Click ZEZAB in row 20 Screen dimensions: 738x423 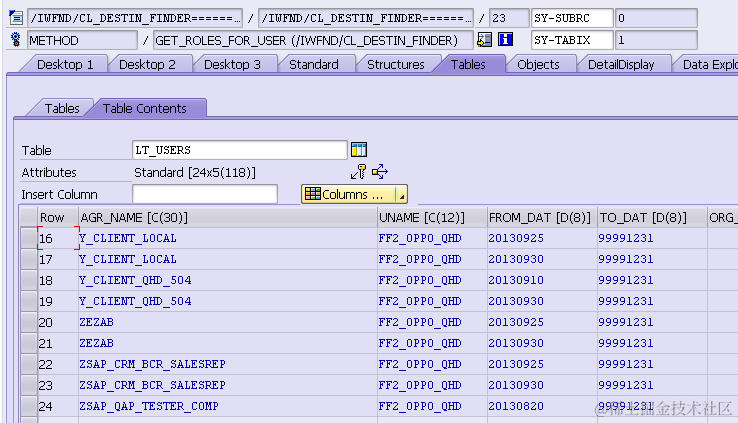pyautogui.click(x=96, y=322)
